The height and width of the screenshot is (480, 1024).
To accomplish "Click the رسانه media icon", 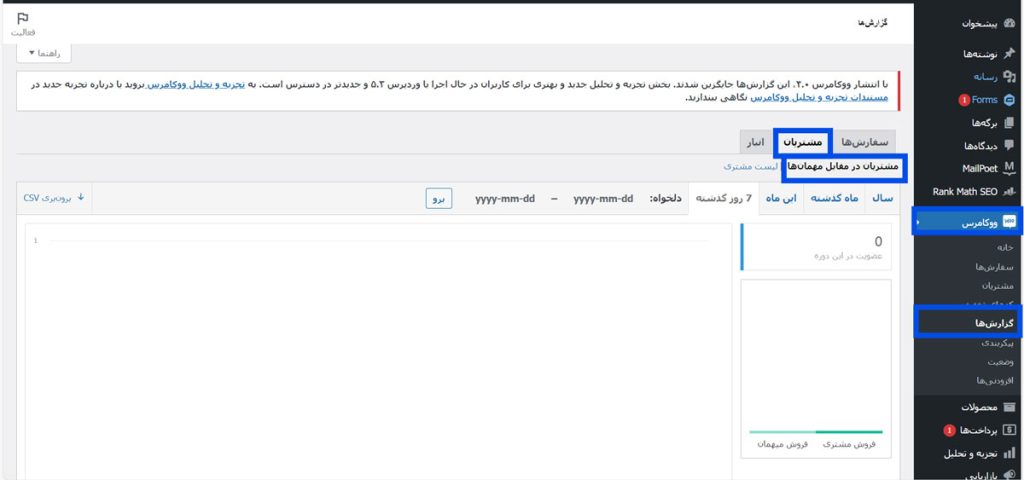I will point(1009,76).
